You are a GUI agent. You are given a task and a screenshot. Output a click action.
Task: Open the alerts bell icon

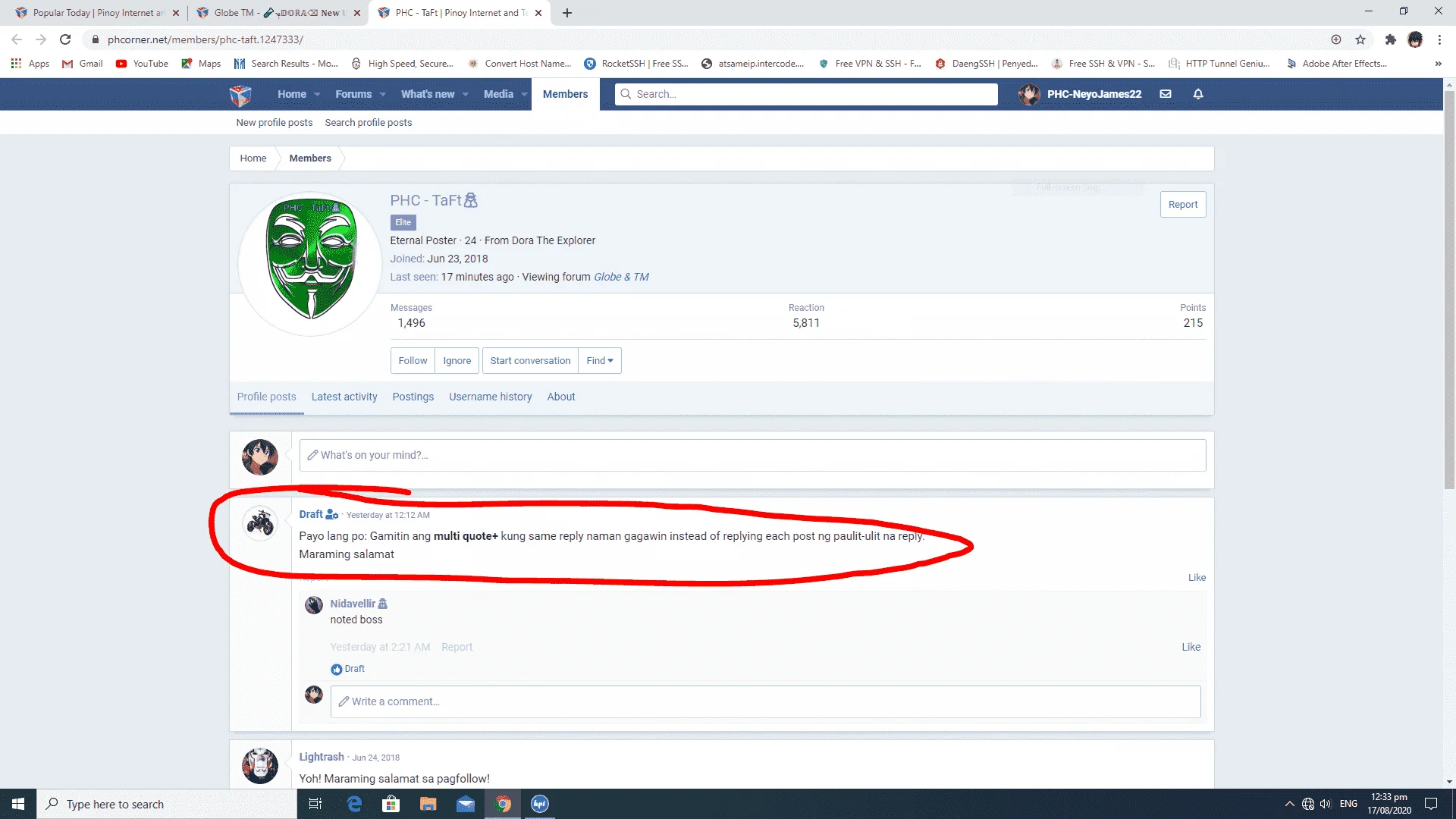[1198, 94]
